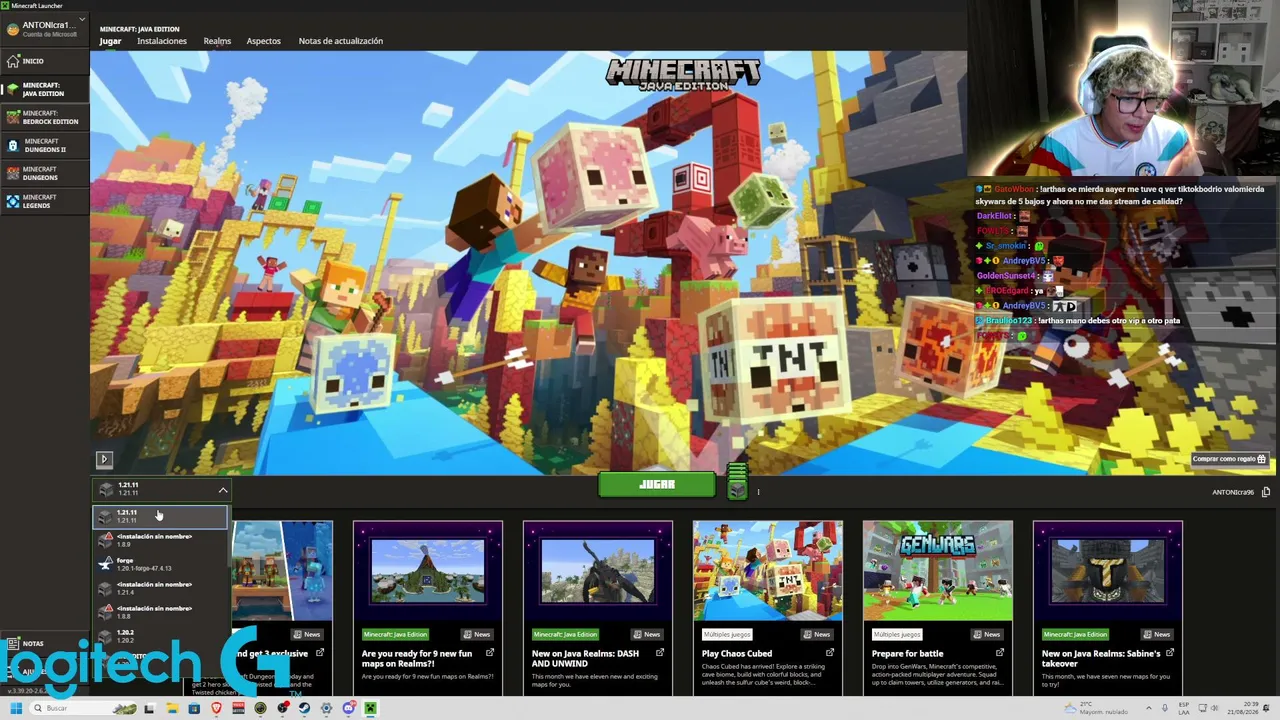Image resolution: width=1280 pixels, height=720 pixels.
Task: Open the DASH AND UNWIND article thumbnail
Action: [598, 572]
